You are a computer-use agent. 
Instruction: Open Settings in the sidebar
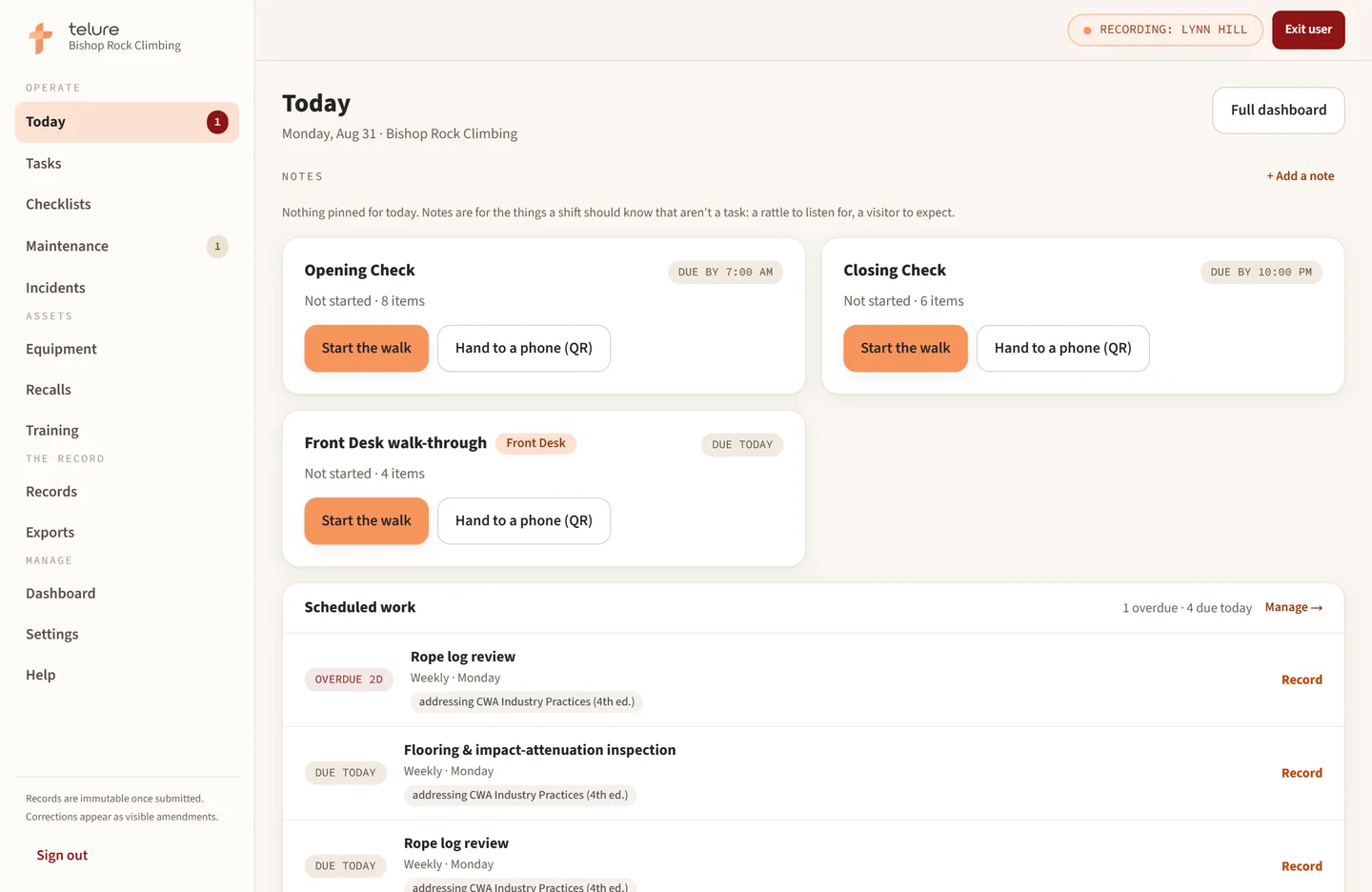pos(127,635)
